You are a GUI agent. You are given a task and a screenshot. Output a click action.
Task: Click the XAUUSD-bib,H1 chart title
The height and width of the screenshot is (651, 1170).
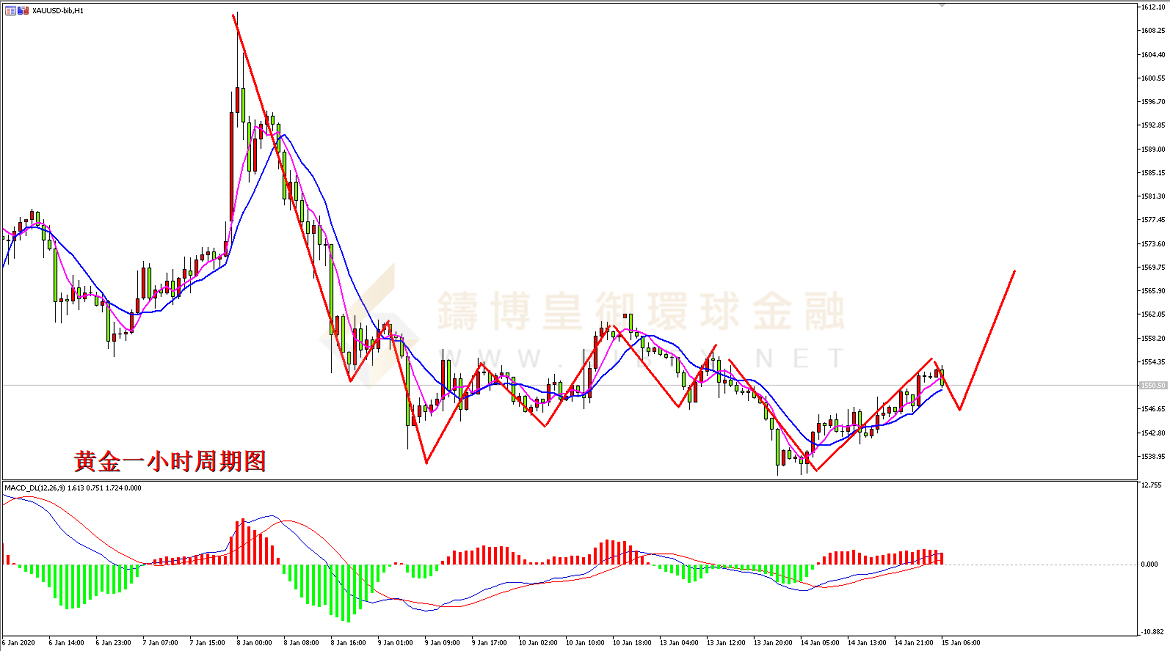(x=58, y=9)
